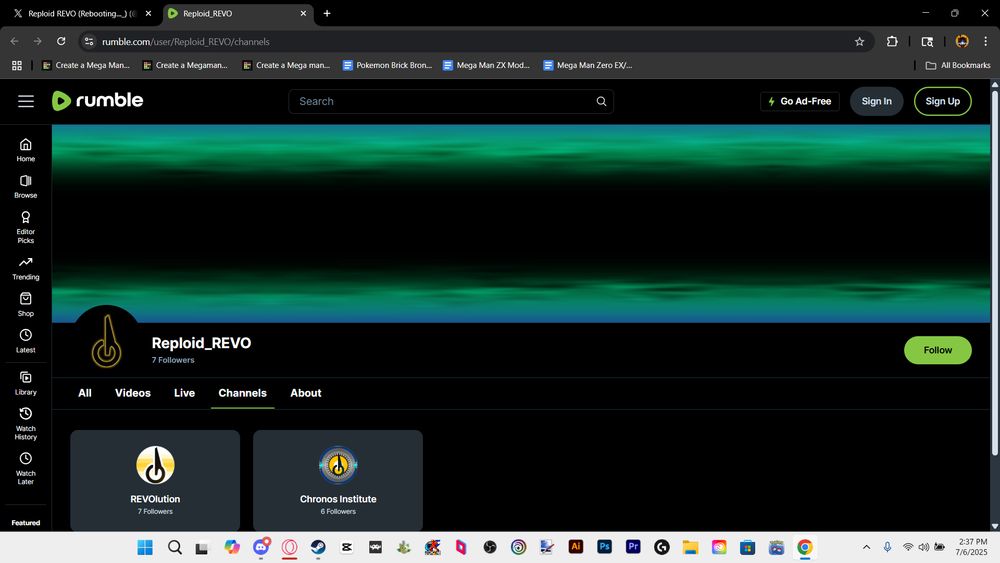Screen dimensions: 1000x563
Task: Open the Rumble hamburger menu
Action: pos(26,101)
